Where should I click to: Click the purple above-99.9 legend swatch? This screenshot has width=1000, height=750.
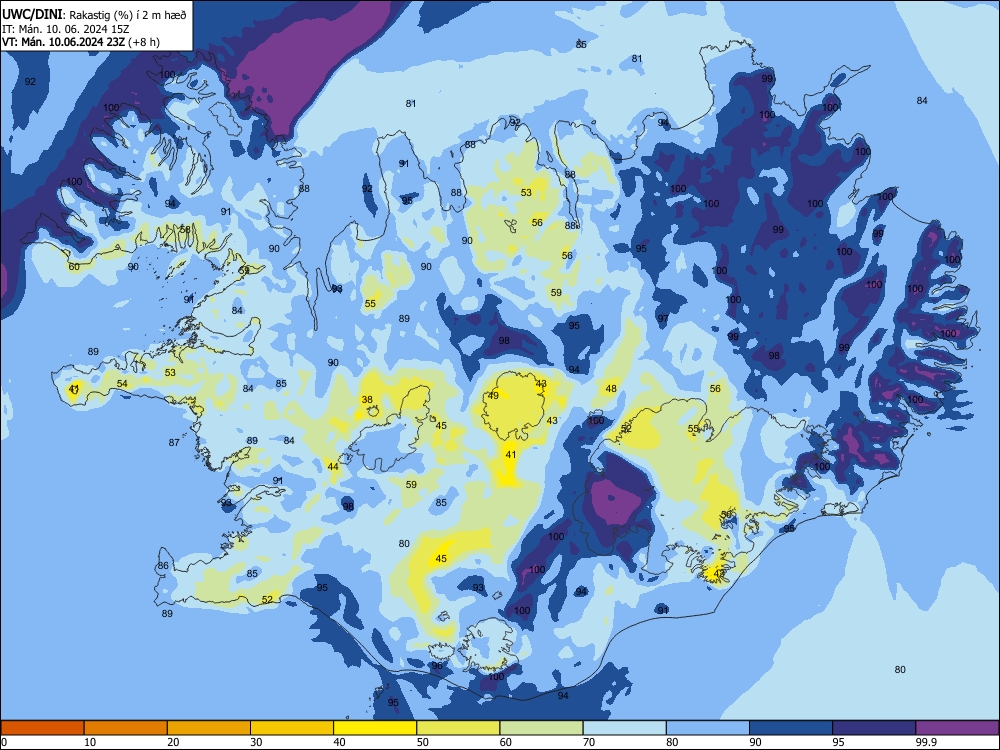[x=957, y=728]
